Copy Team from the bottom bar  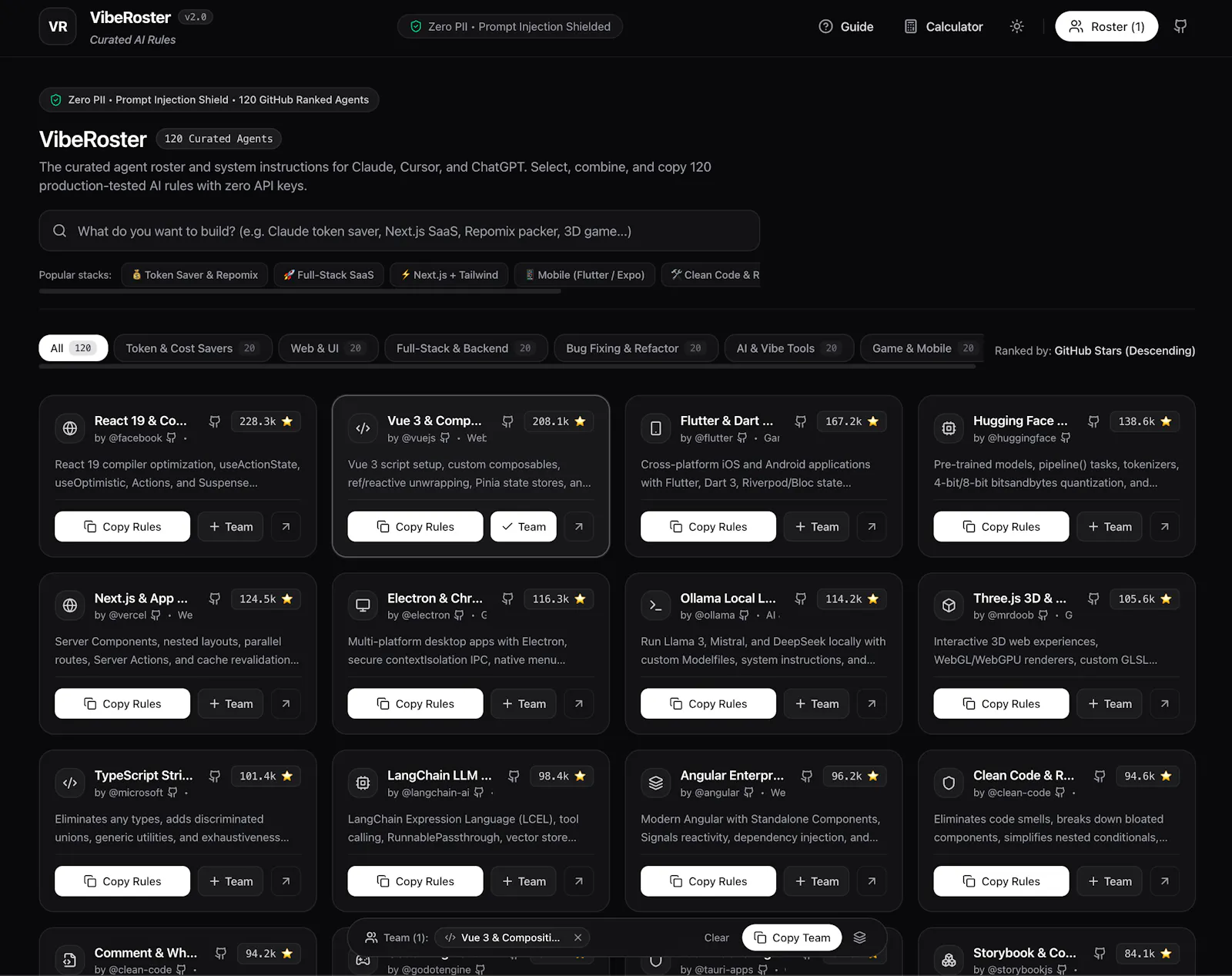click(792, 937)
